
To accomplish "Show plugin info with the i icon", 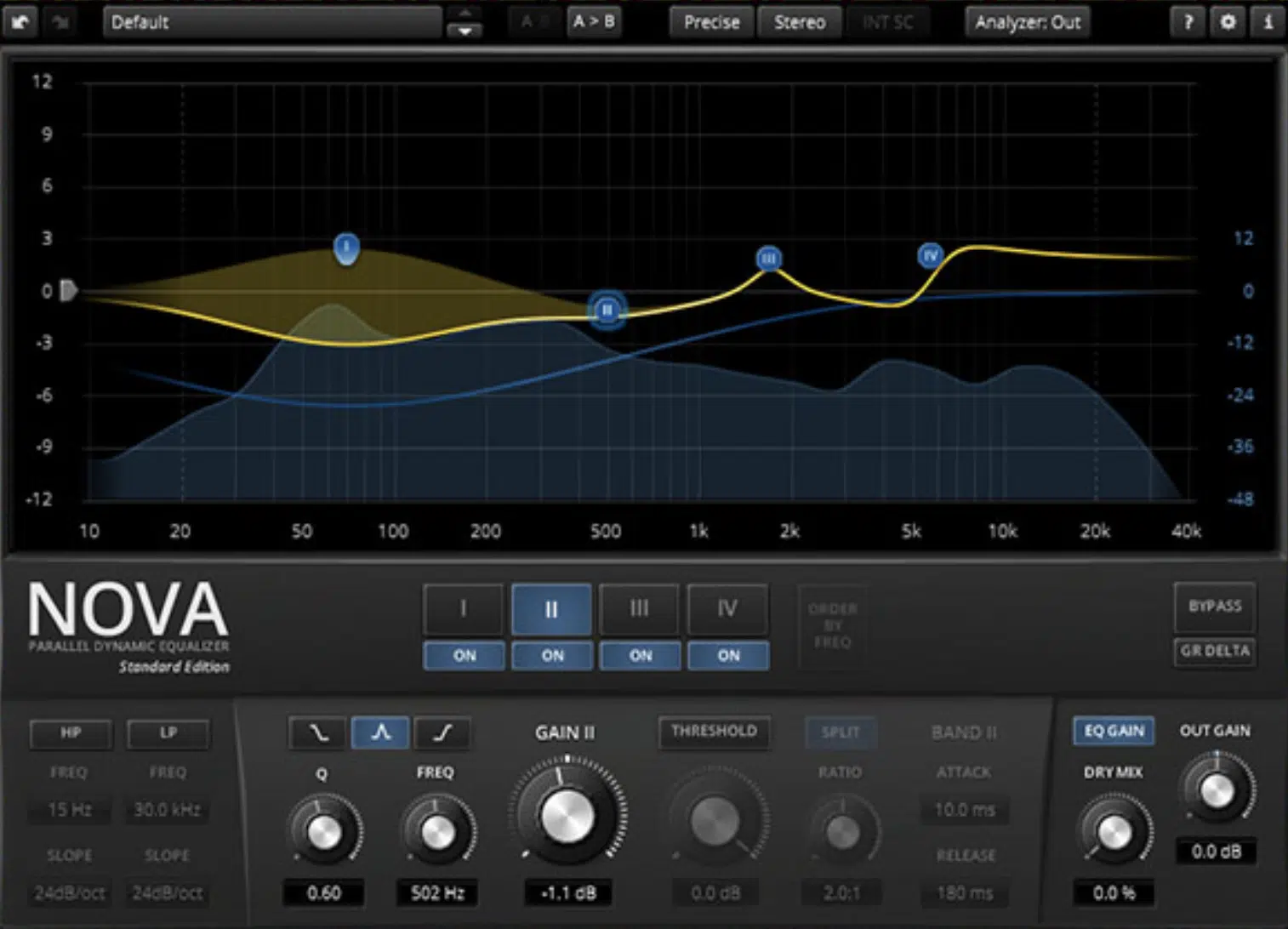I will click(1268, 22).
